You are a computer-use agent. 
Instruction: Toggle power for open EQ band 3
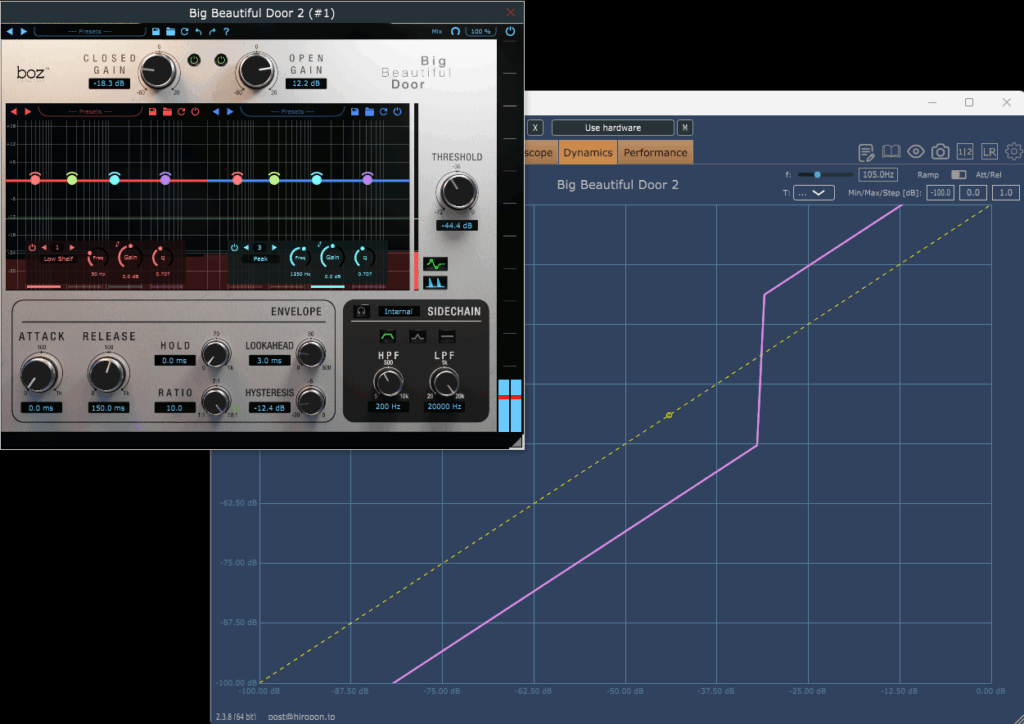point(234,248)
